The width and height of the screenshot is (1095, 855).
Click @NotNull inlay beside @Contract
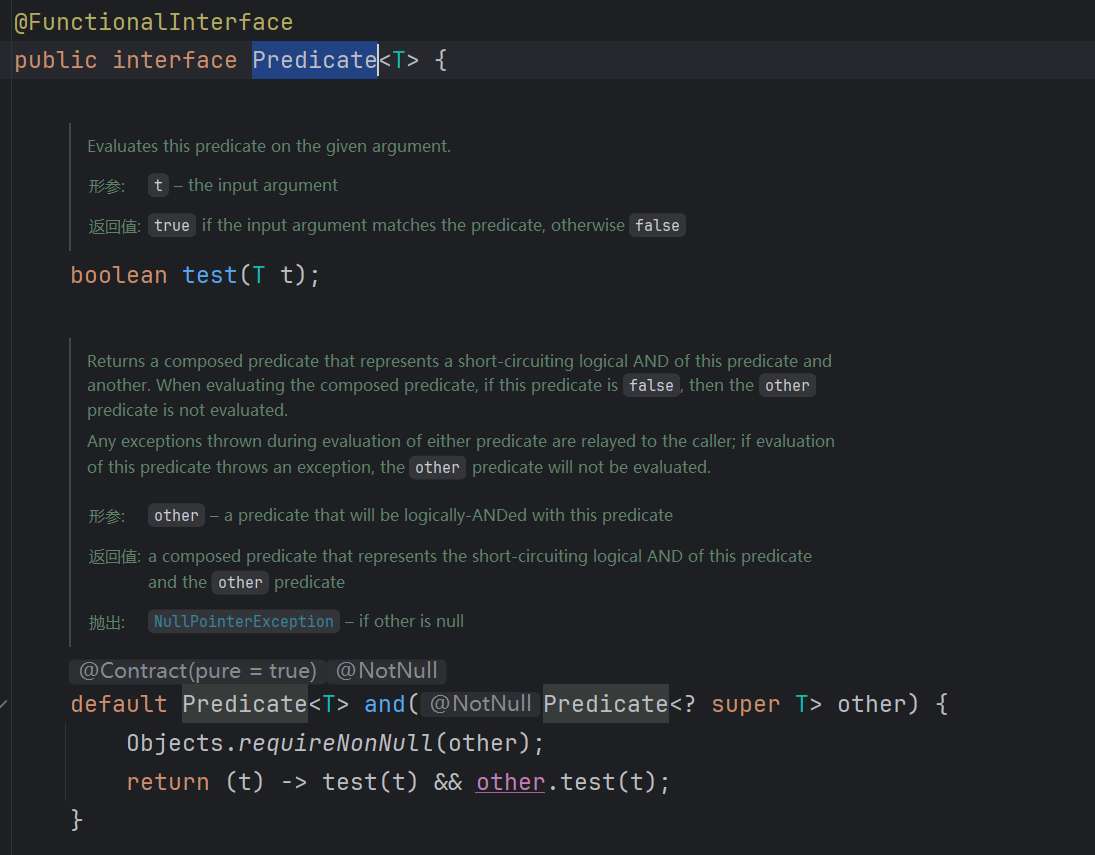click(x=386, y=671)
